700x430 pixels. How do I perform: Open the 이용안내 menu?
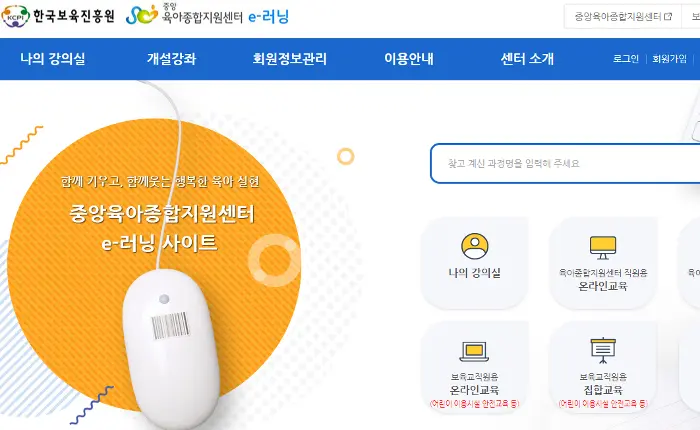coord(409,58)
